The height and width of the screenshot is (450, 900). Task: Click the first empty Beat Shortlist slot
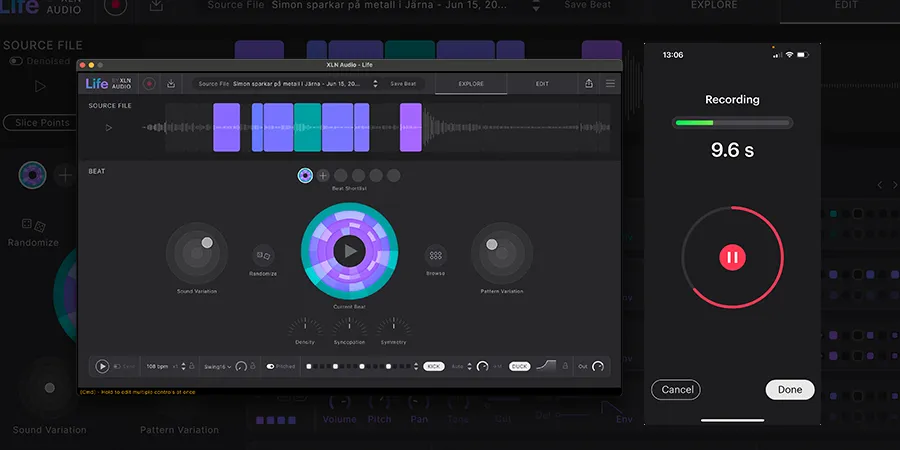tap(341, 176)
